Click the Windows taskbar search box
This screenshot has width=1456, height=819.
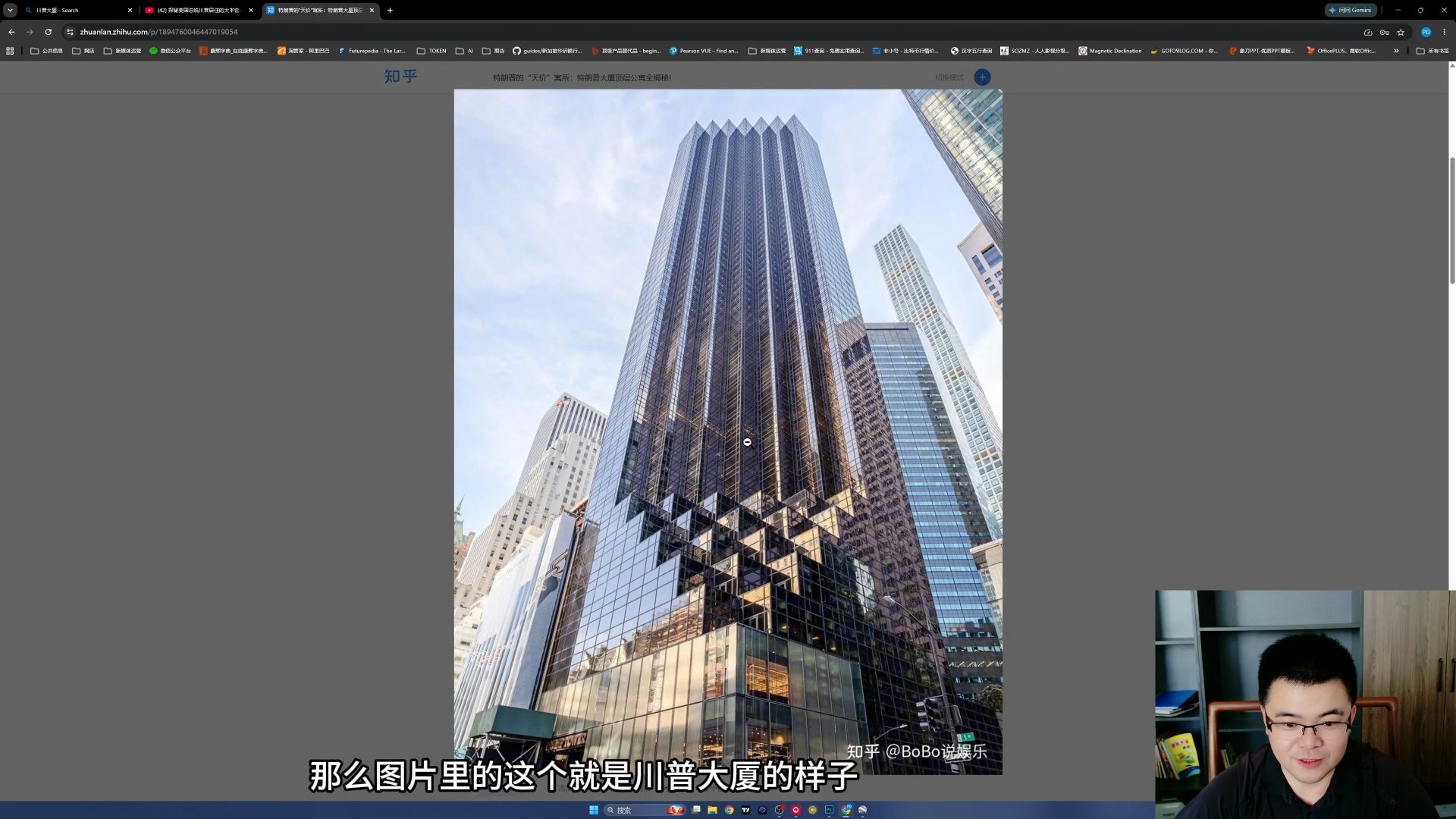645,810
